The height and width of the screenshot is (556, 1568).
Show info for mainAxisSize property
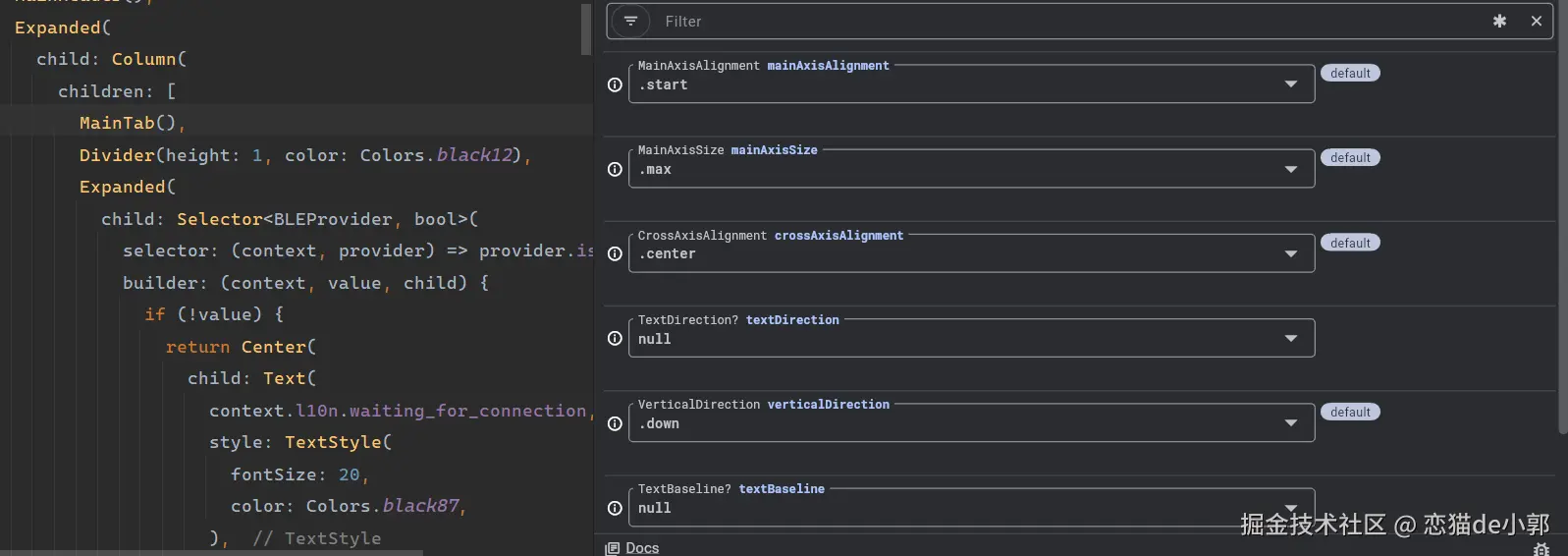pyautogui.click(x=615, y=169)
